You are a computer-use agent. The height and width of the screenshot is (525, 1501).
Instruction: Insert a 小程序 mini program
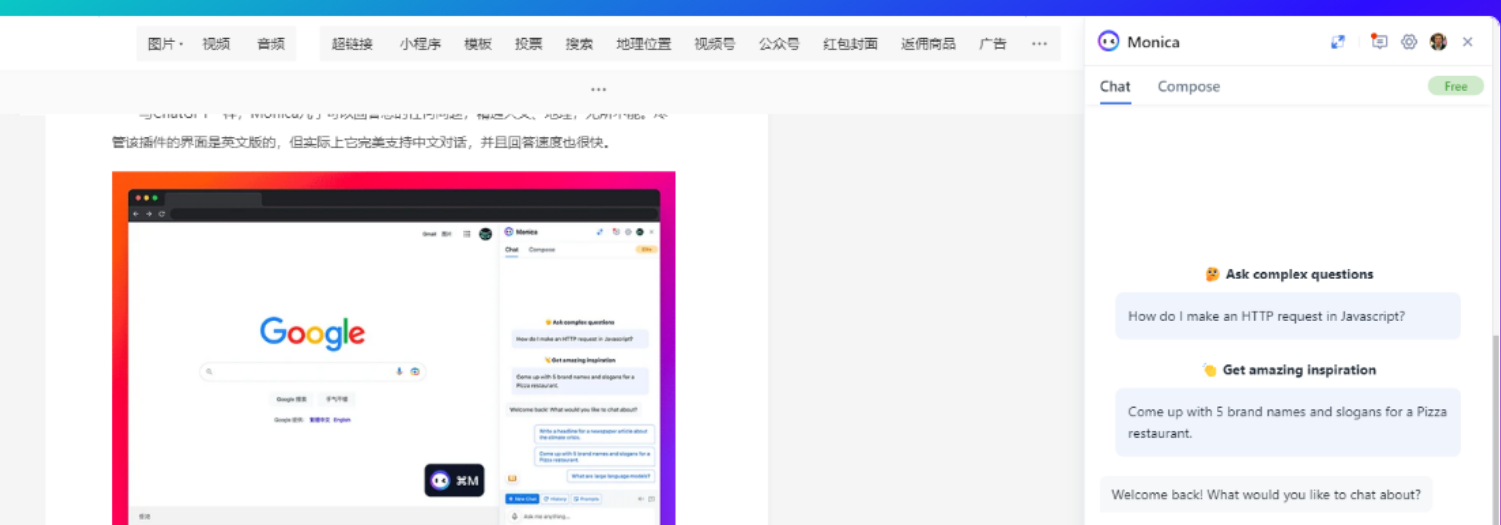coord(420,44)
